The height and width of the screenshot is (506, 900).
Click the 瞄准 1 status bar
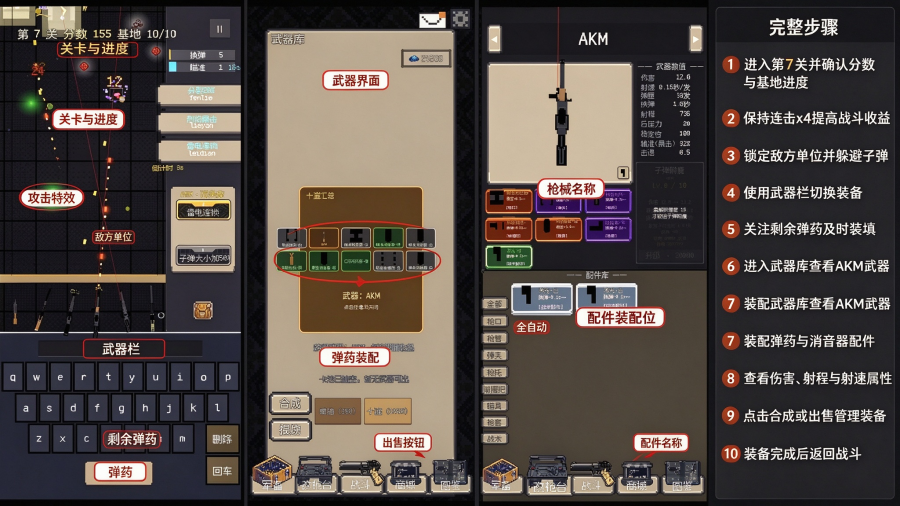tap(204, 67)
